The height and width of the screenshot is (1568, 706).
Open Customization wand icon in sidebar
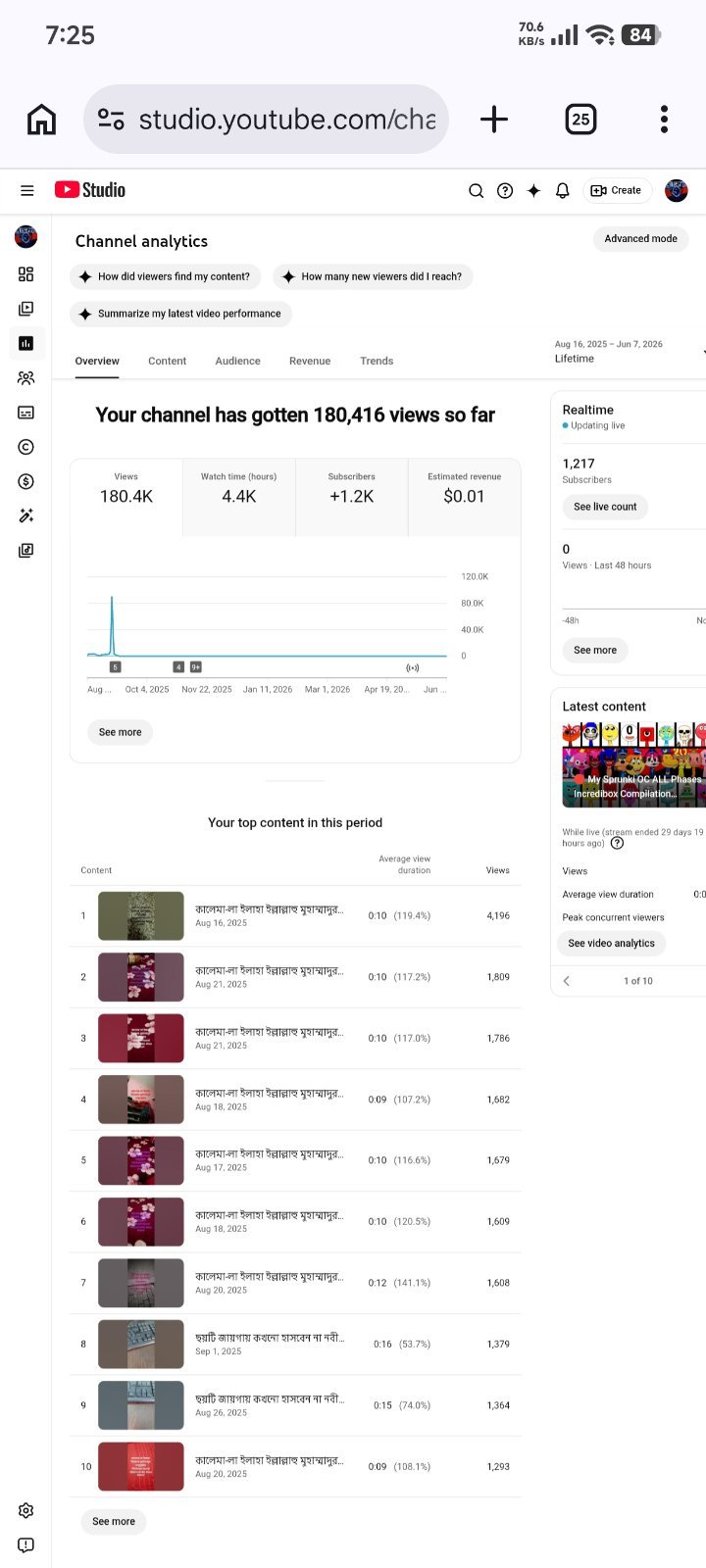[26, 515]
